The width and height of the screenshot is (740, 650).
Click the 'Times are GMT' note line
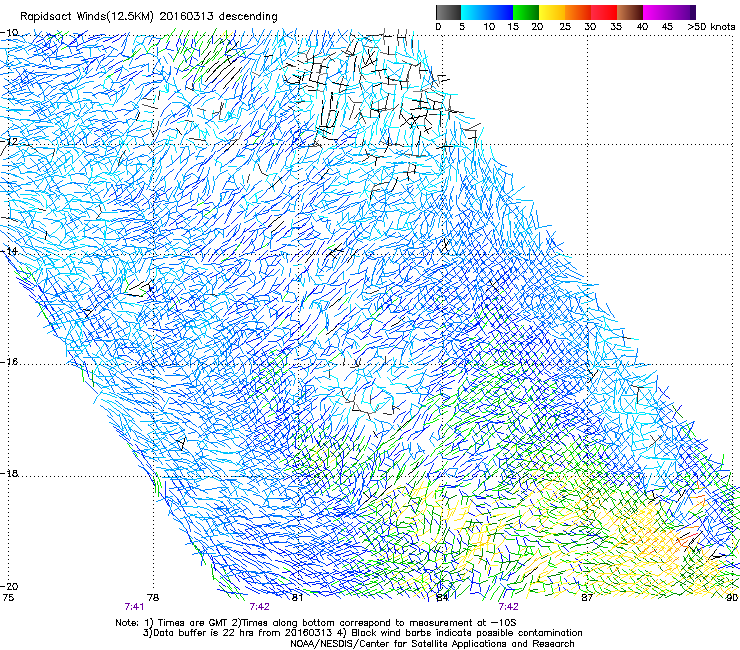[316, 623]
